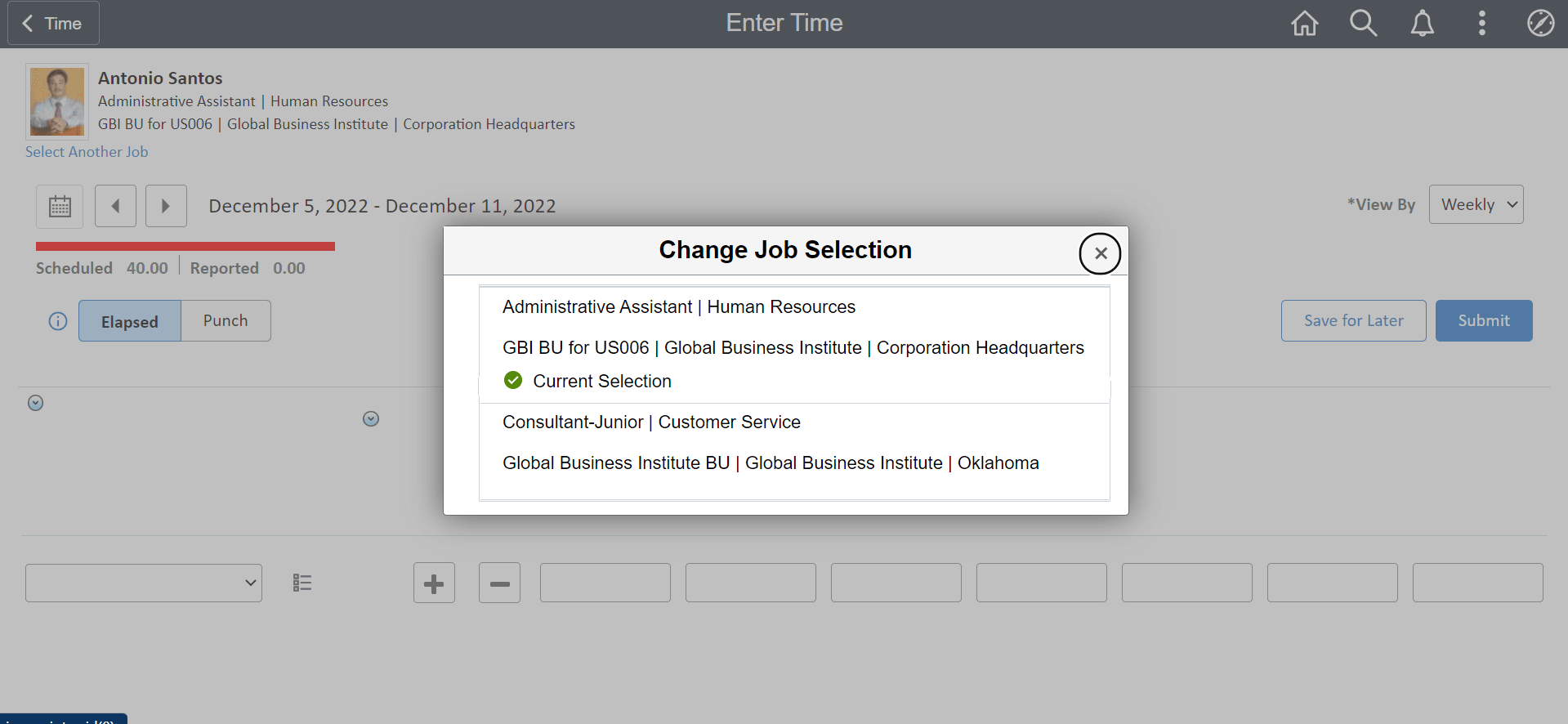Viewport: 1568px width, 724px height.
Task: Open the View By Weekly dropdown
Action: point(1476,204)
